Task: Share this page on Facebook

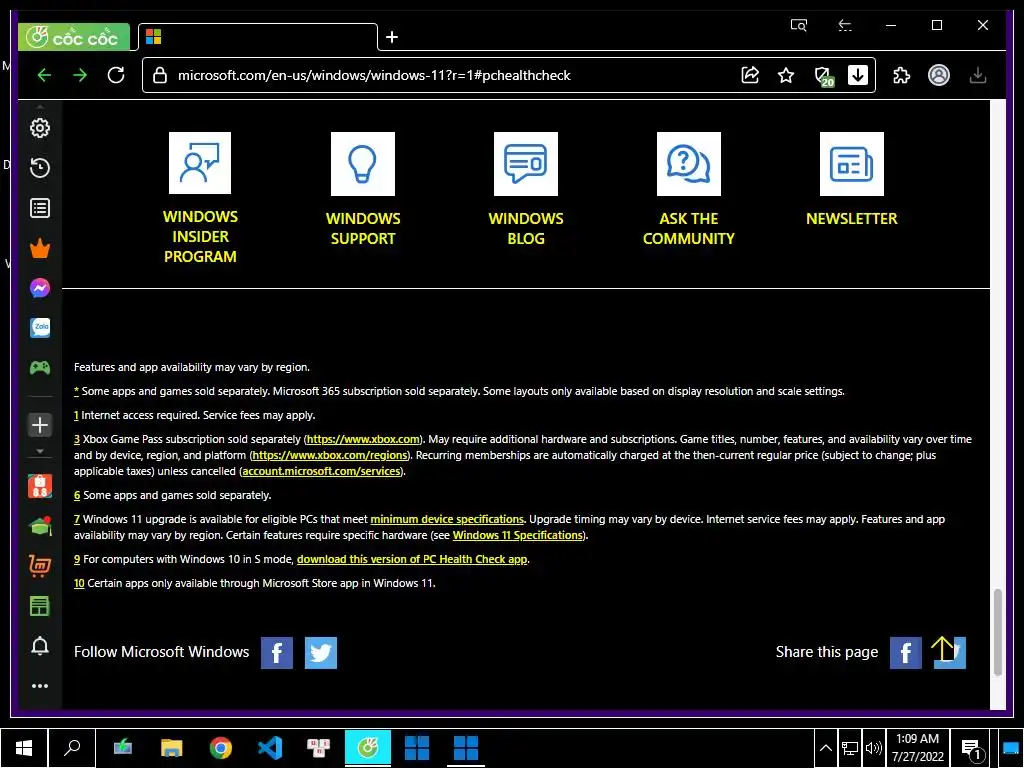Action: (906, 652)
